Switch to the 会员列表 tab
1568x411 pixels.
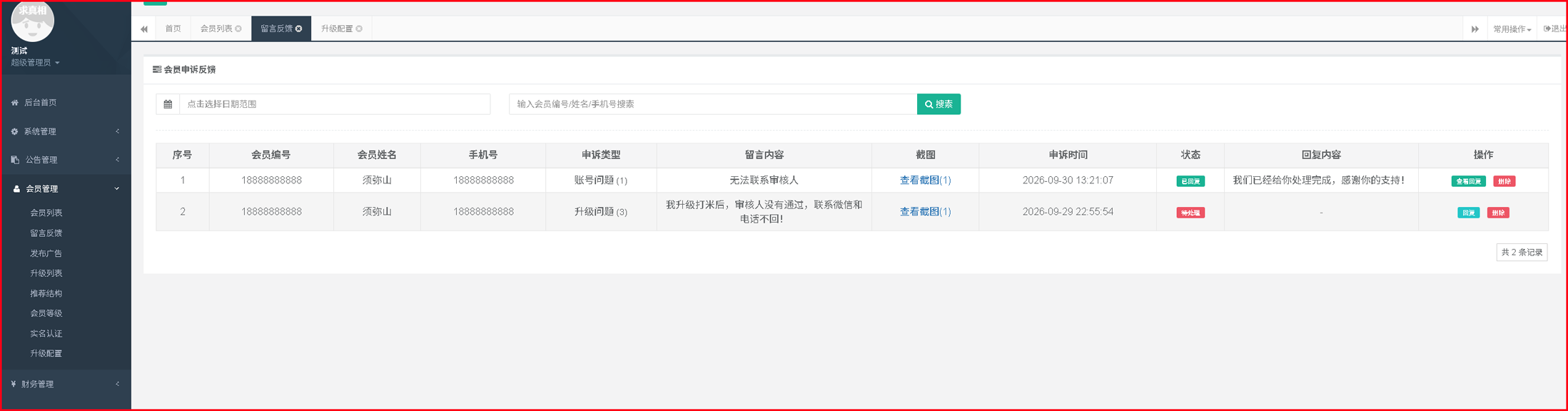(x=216, y=29)
